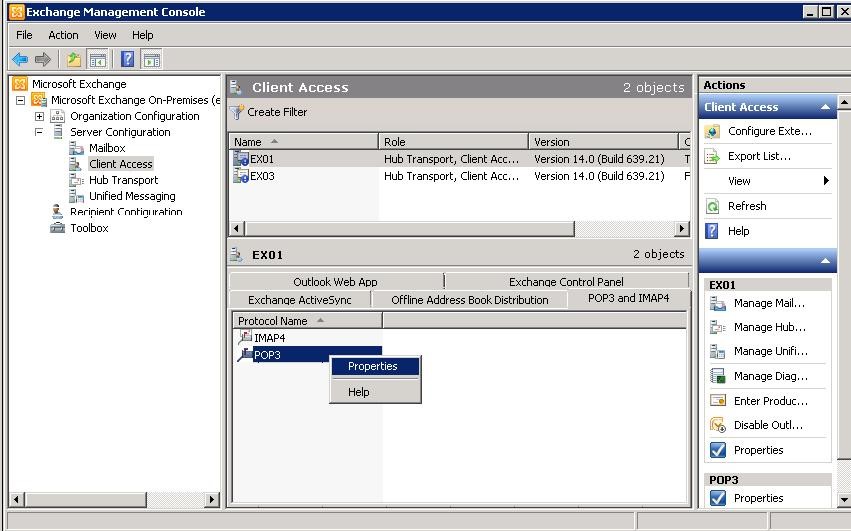Choose Help from the context menu

374,392
